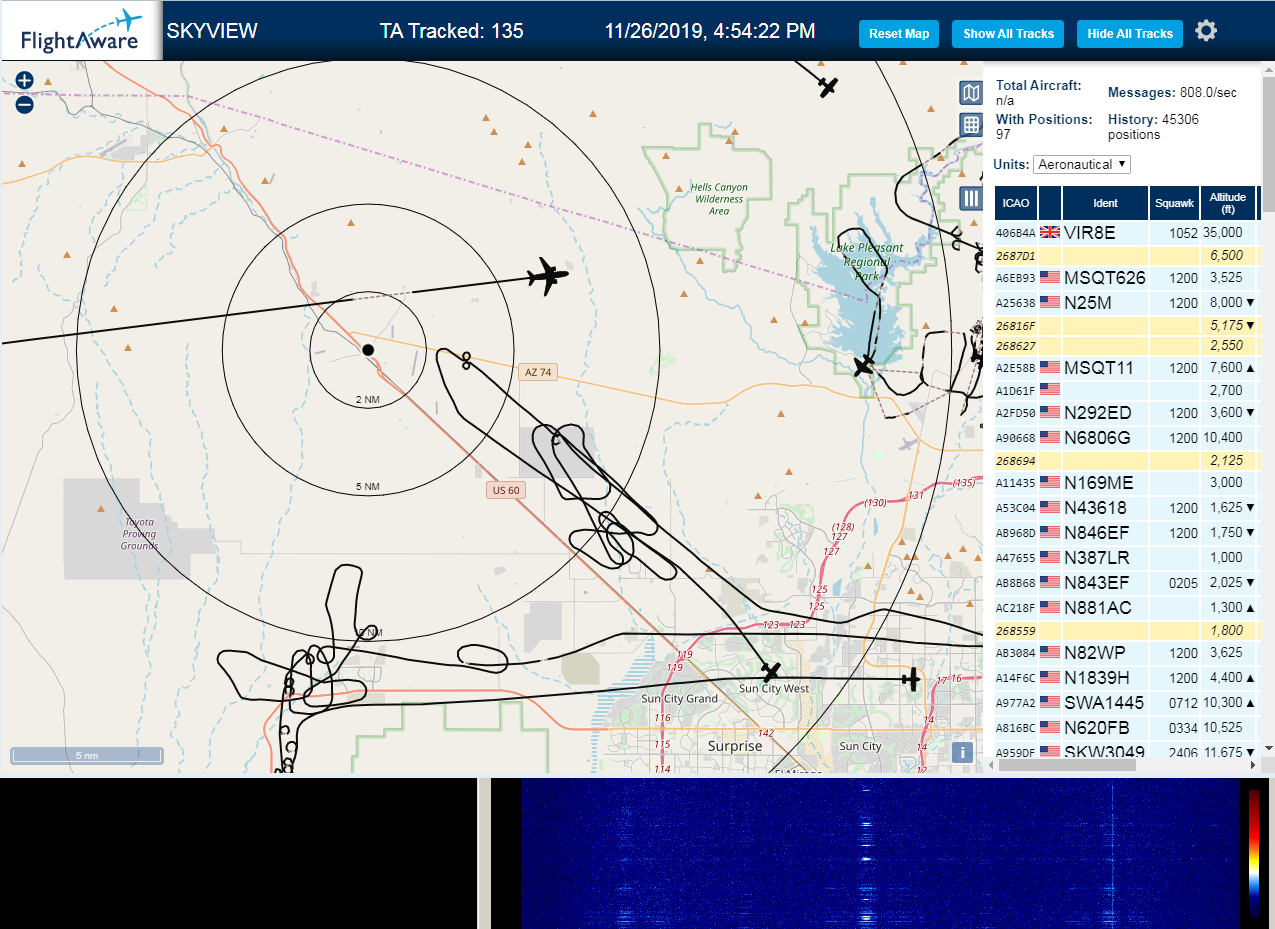Screen dimensions: 1275x929
Task: Click the receiver location black dot marker
Action: [x=367, y=349]
